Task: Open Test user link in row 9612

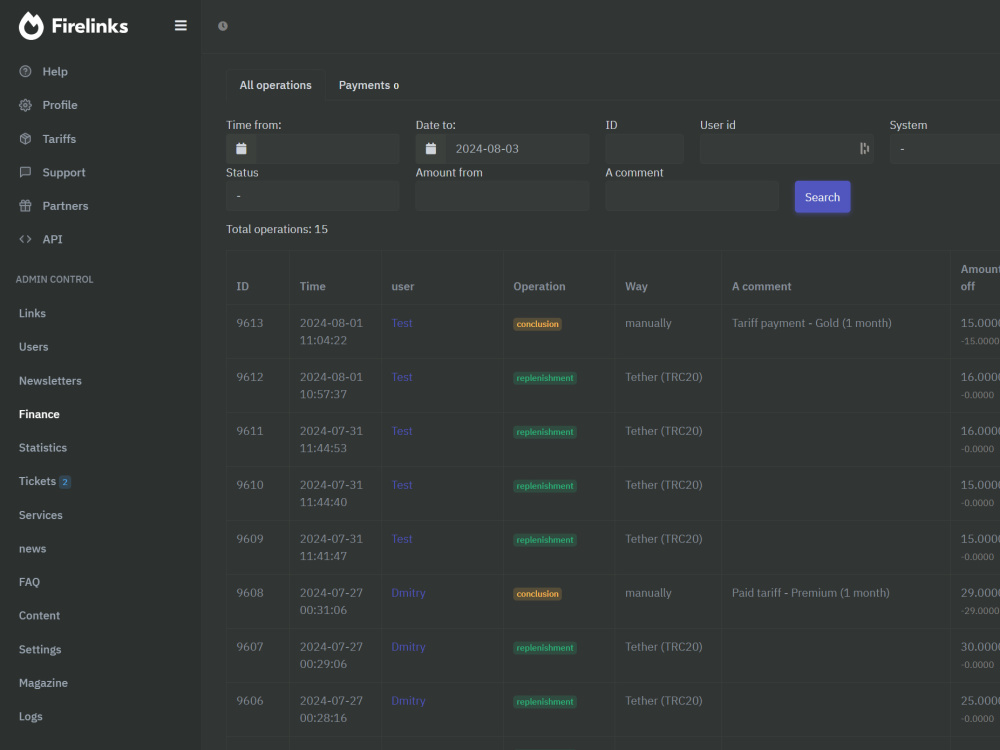Action: click(402, 377)
